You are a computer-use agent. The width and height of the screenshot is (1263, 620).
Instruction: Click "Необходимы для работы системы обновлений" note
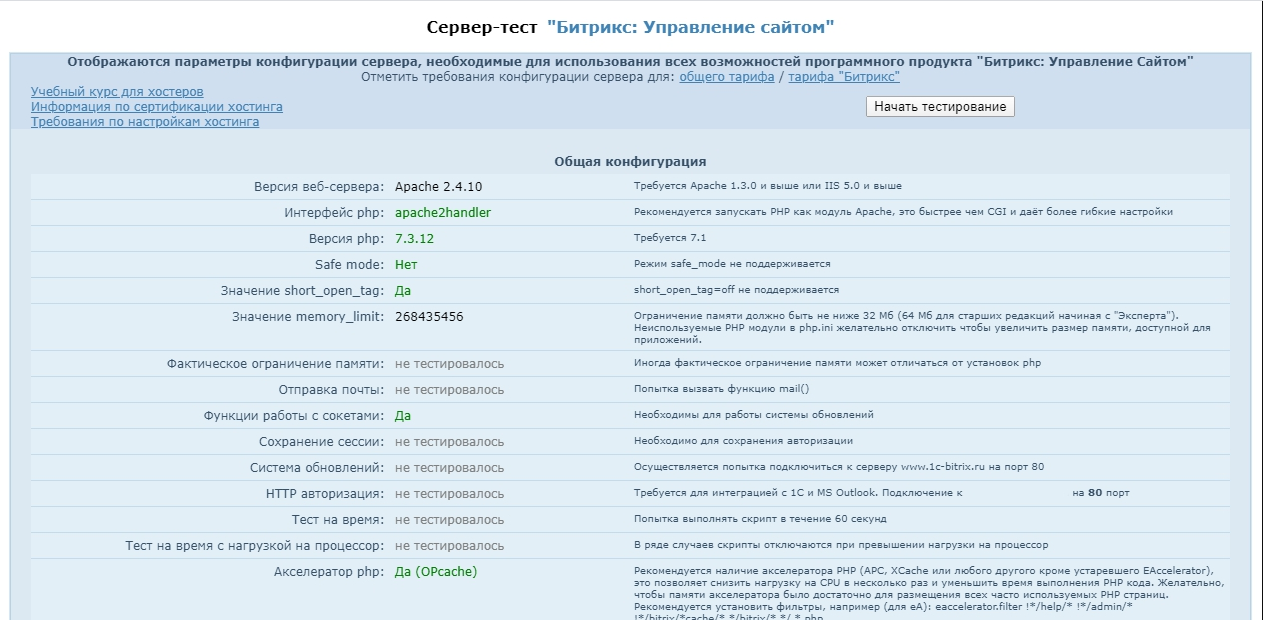coord(754,415)
